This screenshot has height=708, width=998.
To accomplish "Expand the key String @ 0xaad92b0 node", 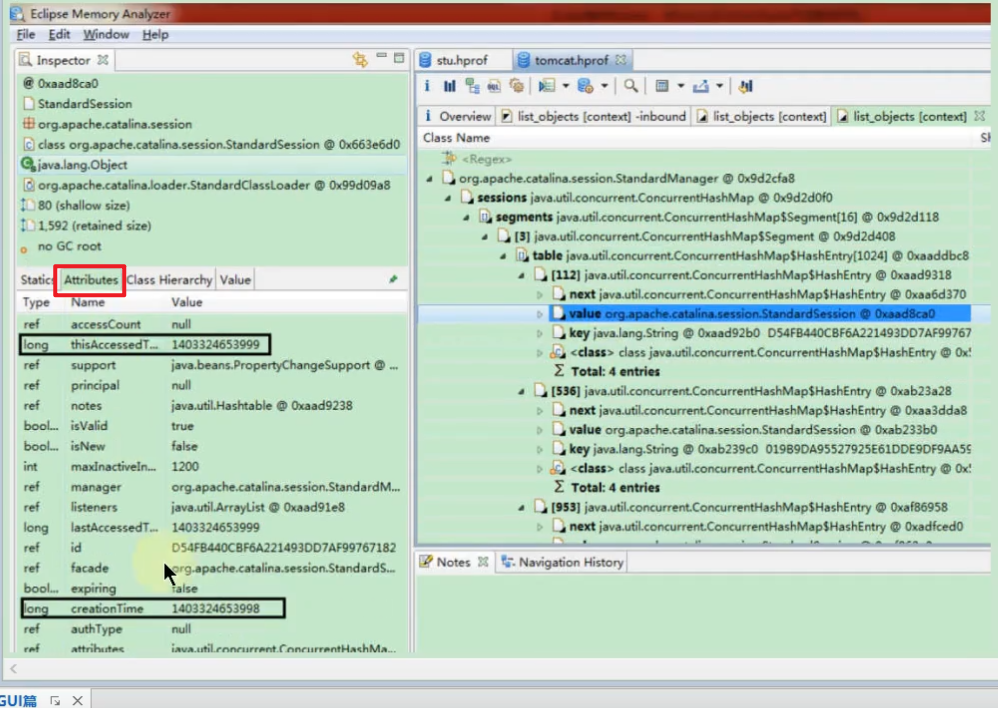I will coord(540,333).
